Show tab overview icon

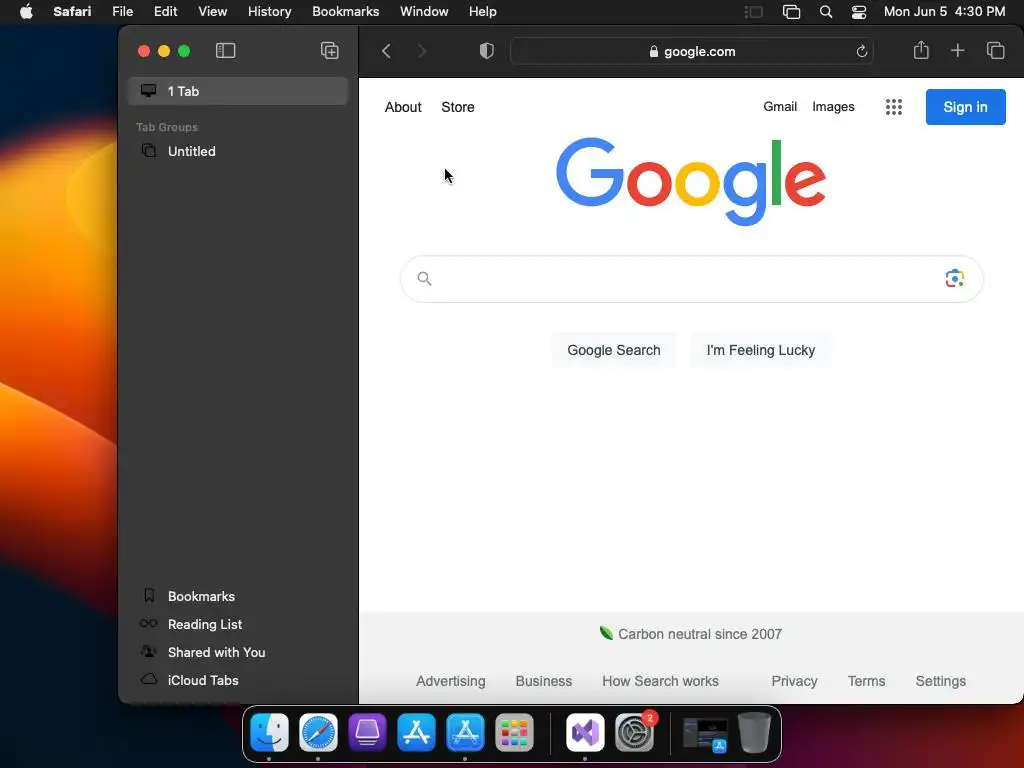pyautogui.click(x=995, y=50)
